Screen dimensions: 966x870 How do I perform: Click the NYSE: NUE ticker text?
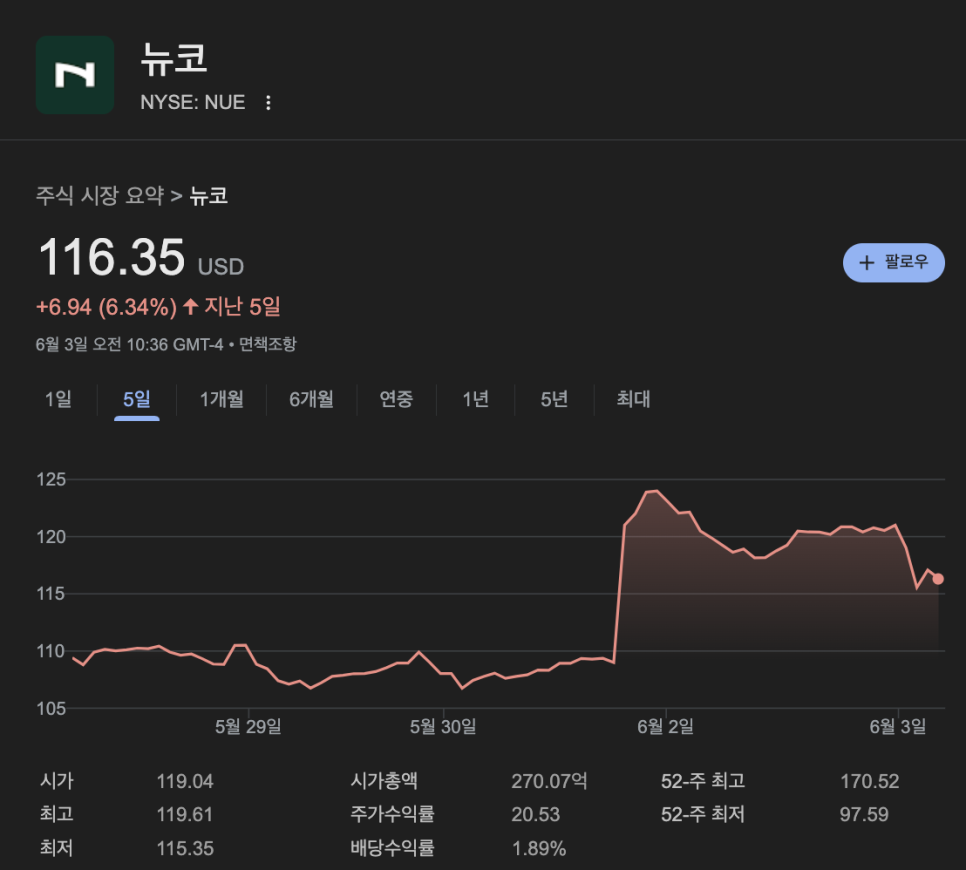193,102
